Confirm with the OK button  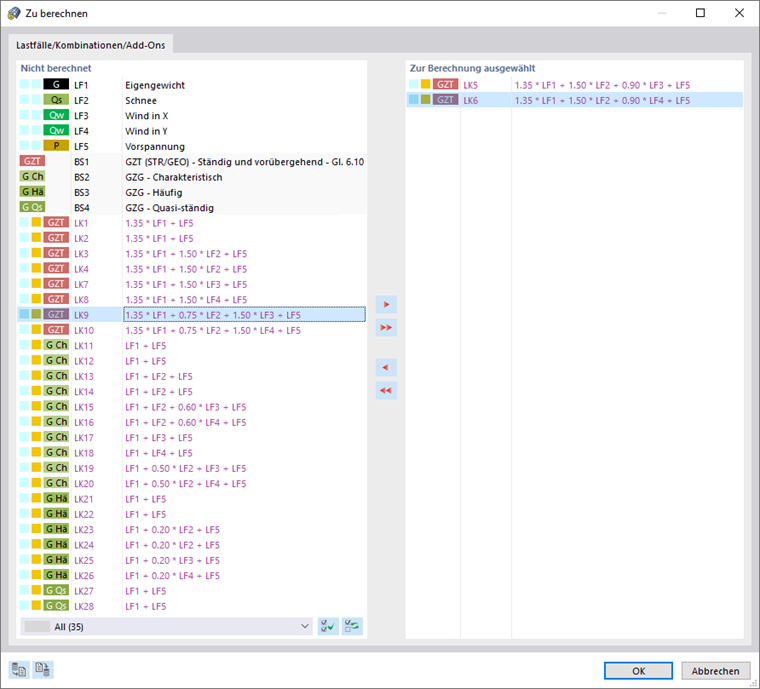pyautogui.click(x=638, y=671)
